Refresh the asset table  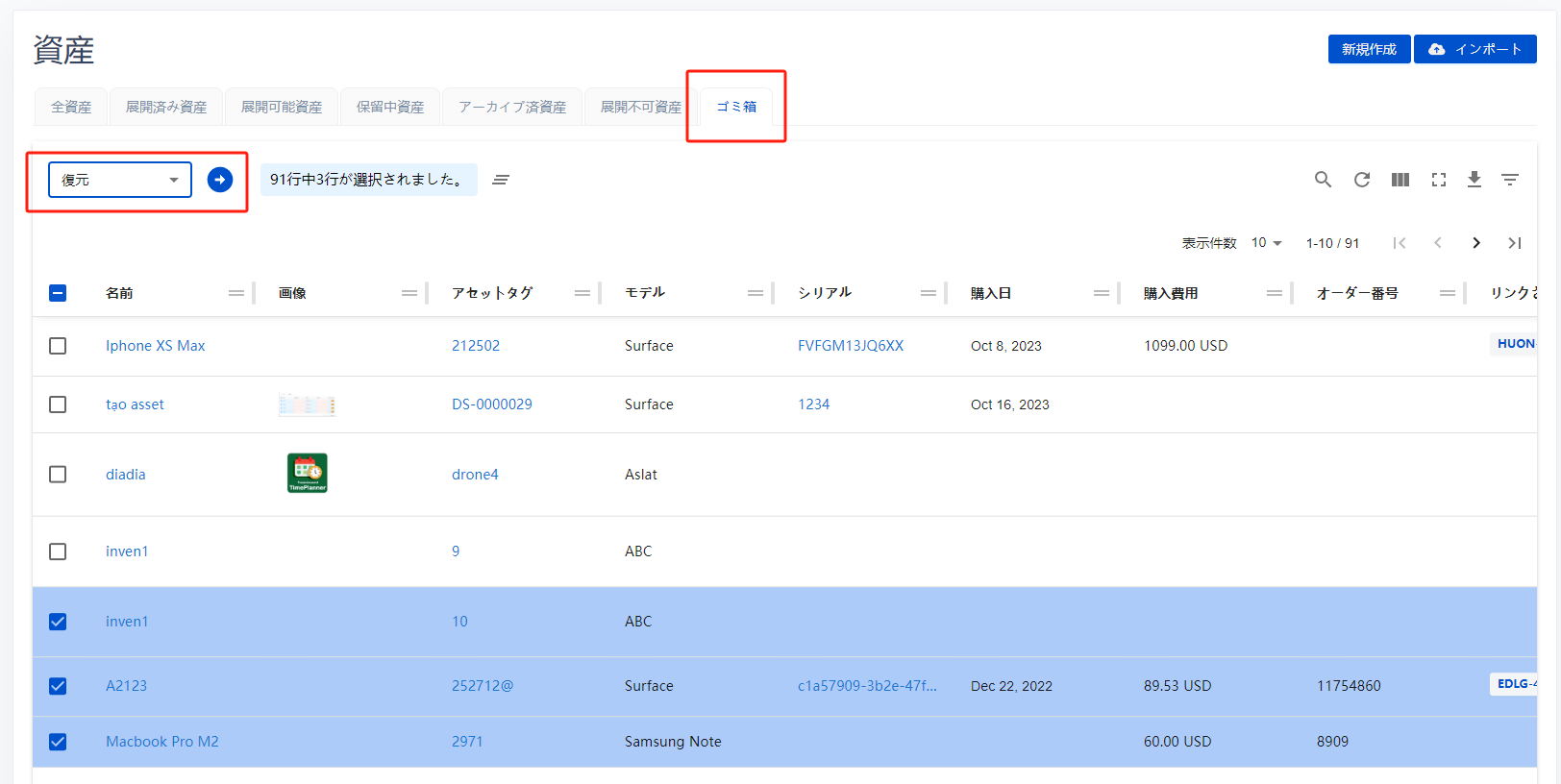coord(1362,180)
